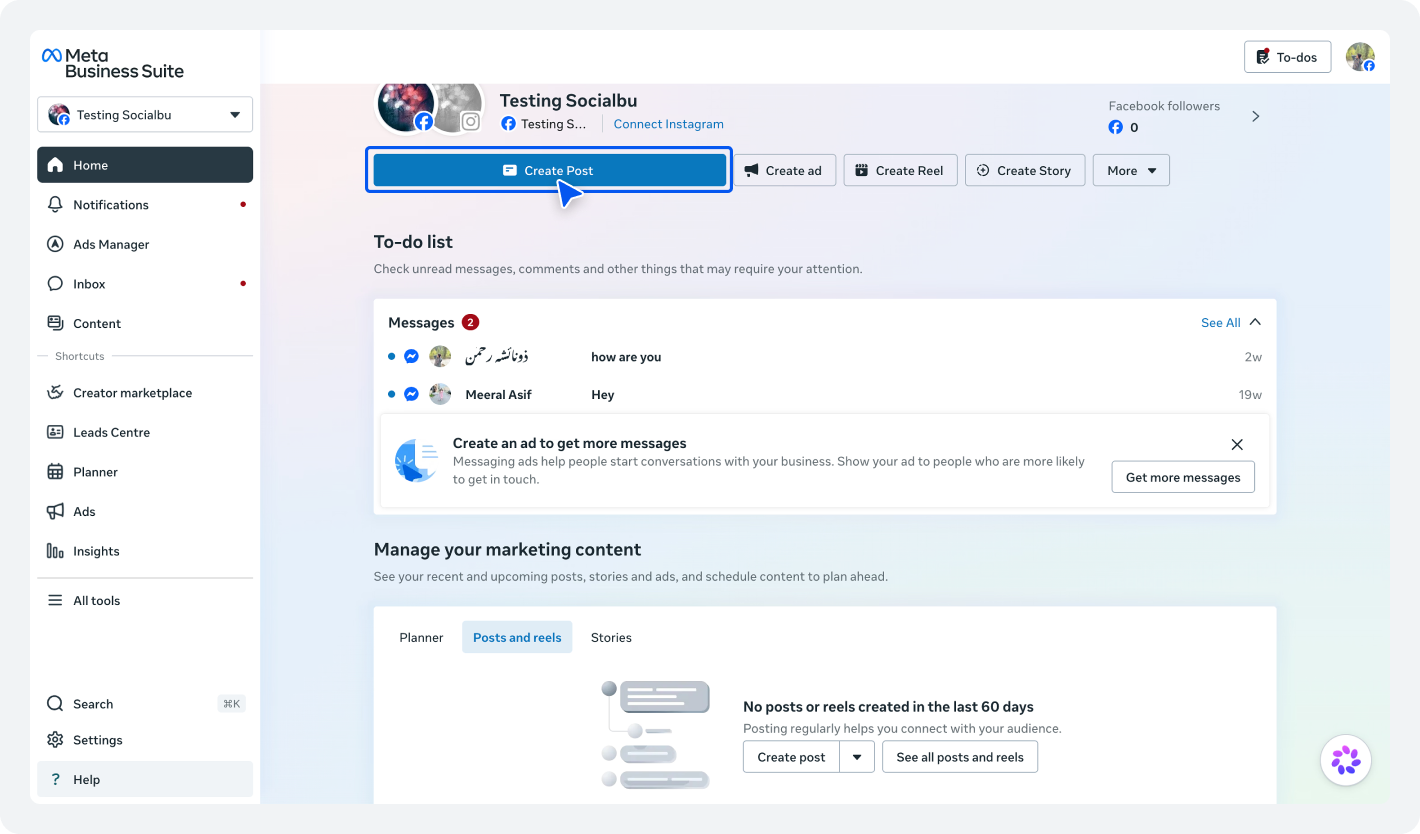1420x834 pixels.
Task: Switch to the Planner tab
Action: pos(421,637)
